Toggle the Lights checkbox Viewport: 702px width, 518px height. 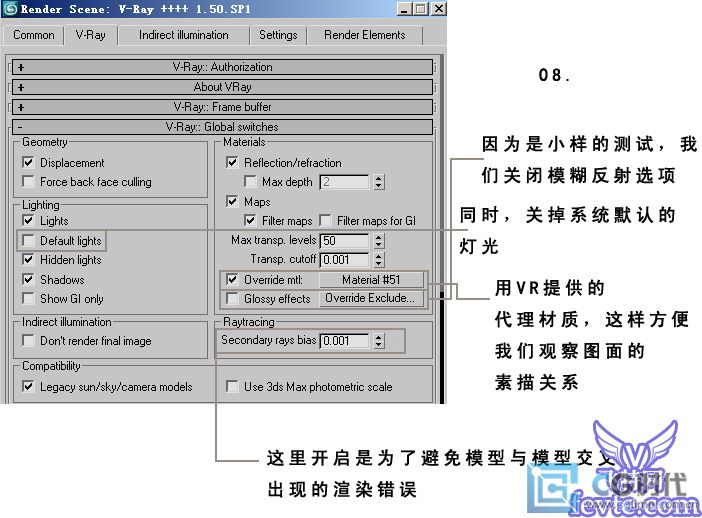point(28,220)
